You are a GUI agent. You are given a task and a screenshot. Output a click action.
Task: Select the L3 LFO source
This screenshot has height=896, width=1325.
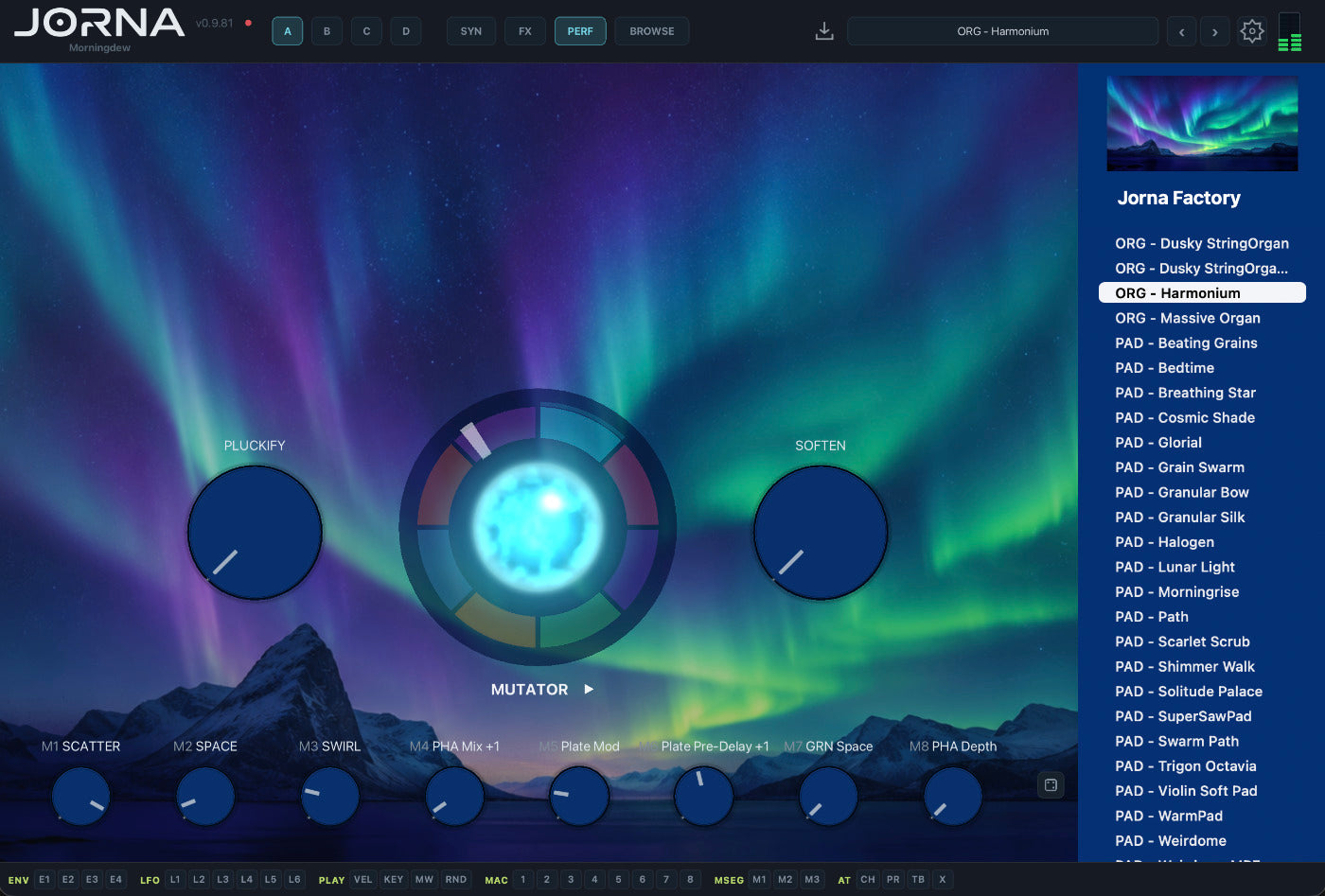pyautogui.click(x=222, y=880)
